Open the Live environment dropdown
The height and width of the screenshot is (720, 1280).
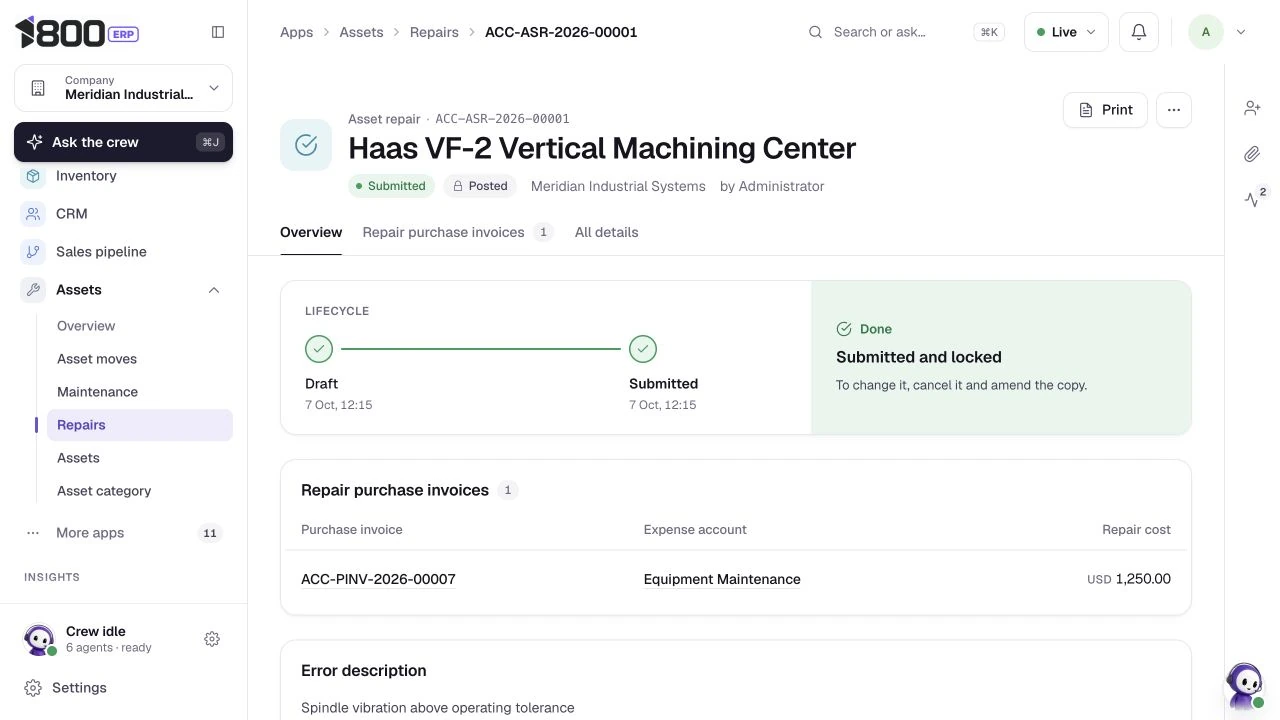[x=1066, y=32]
